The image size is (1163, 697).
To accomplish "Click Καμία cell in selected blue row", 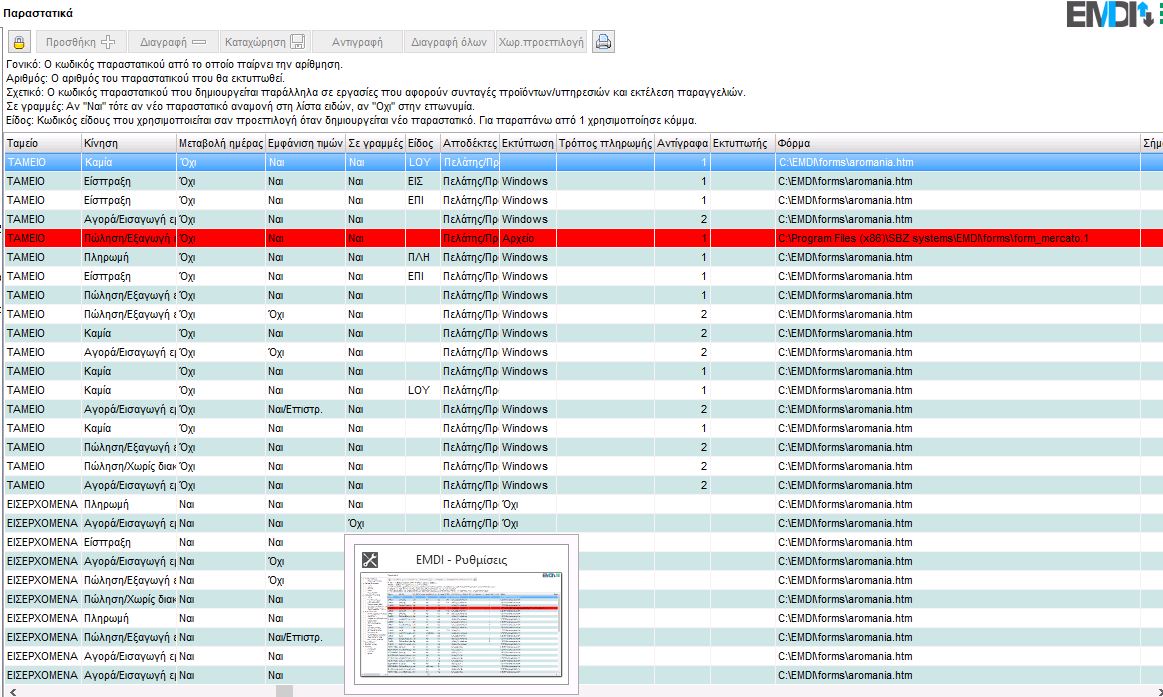I will 129,162.
